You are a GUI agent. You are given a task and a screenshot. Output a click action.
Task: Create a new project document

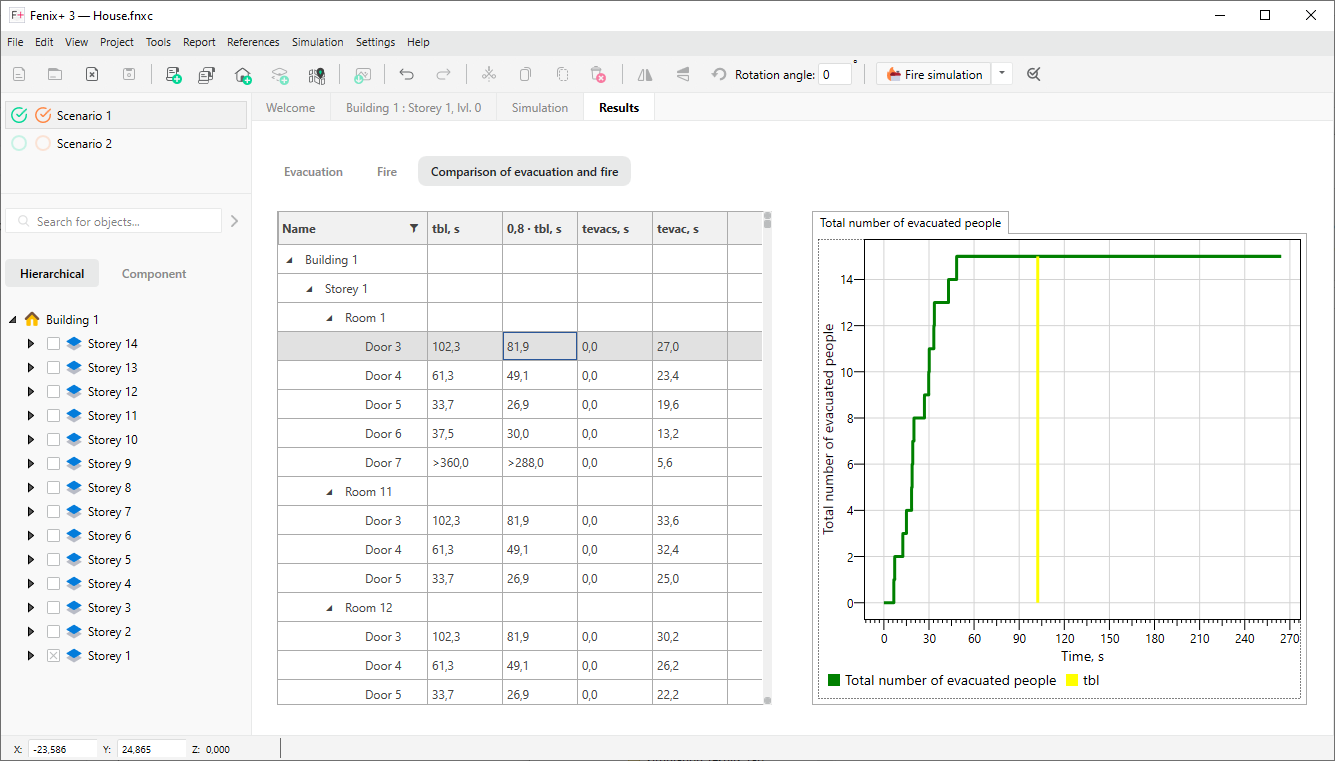pyautogui.click(x=18, y=73)
